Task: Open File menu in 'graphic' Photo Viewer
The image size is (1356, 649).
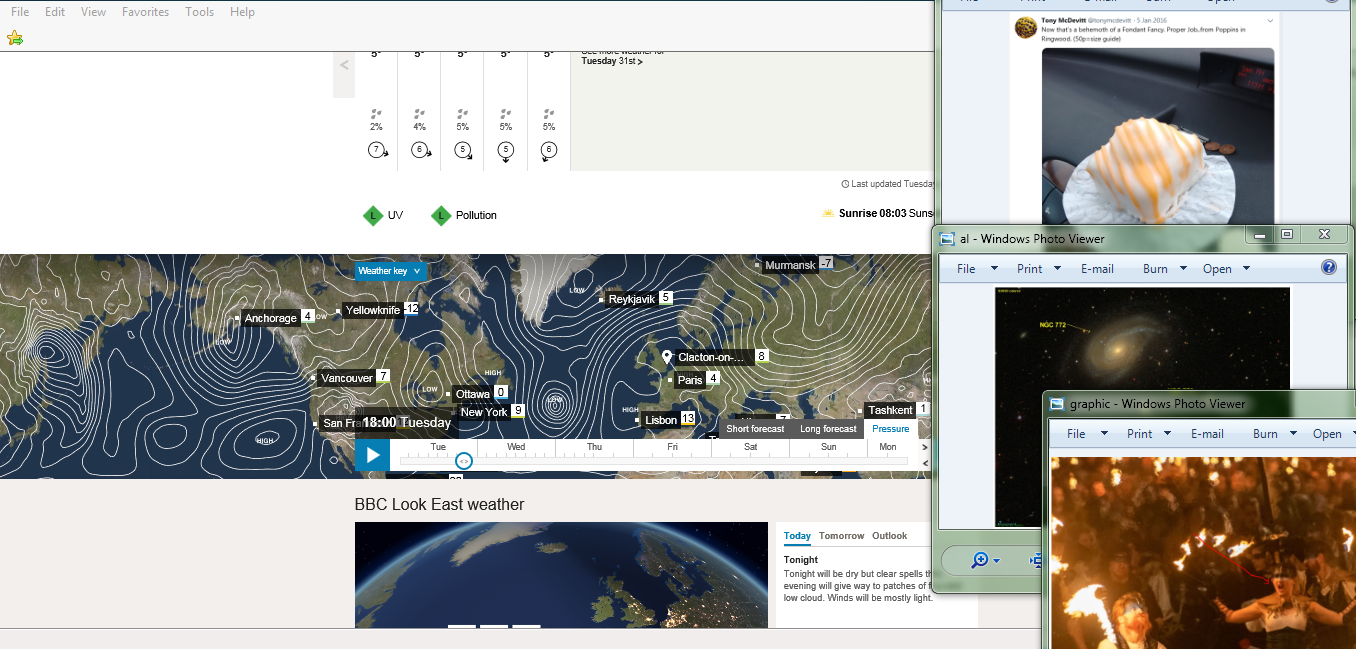Action: click(x=1076, y=434)
